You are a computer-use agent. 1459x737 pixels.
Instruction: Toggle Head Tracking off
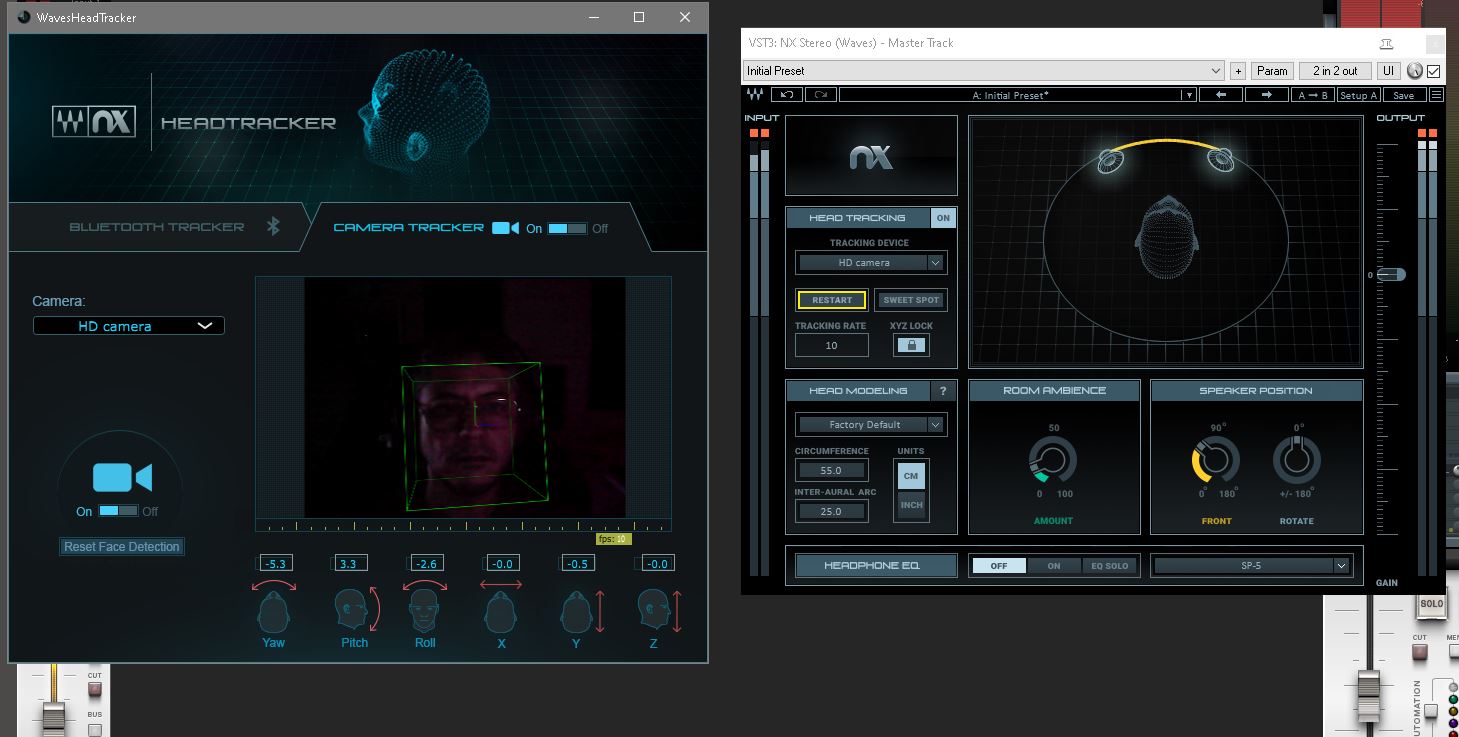tap(943, 217)
